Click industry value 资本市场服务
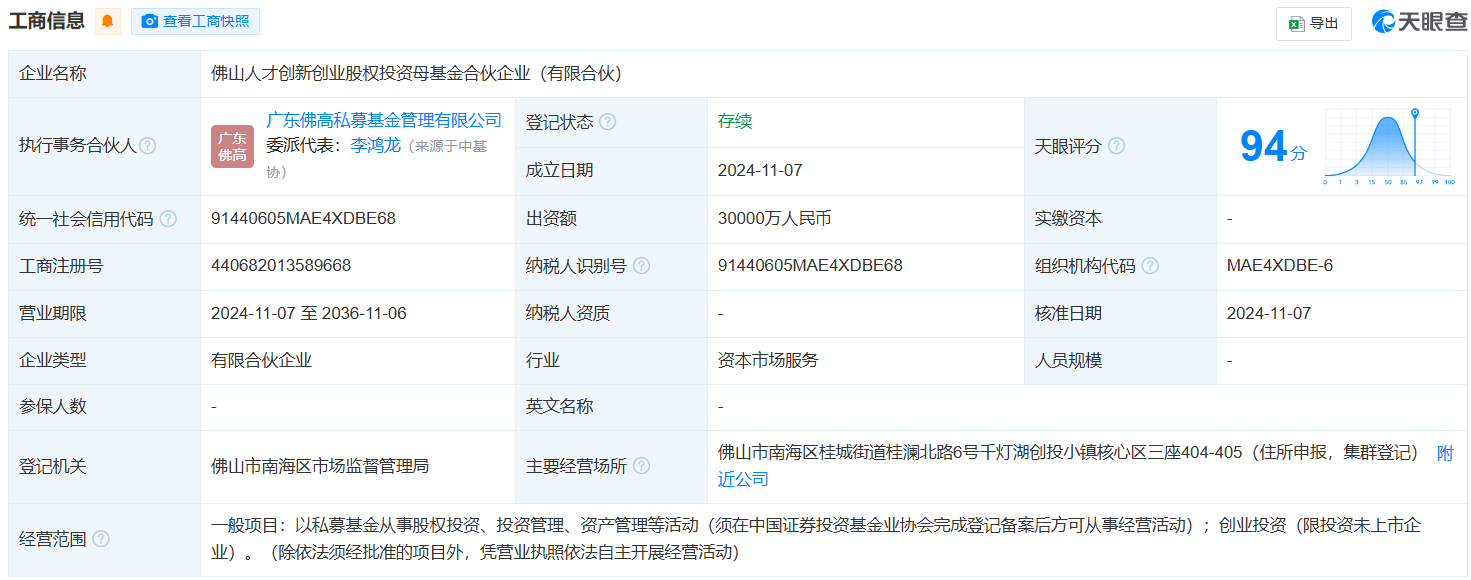1471x580 pixels. click(x=768, y=361)
